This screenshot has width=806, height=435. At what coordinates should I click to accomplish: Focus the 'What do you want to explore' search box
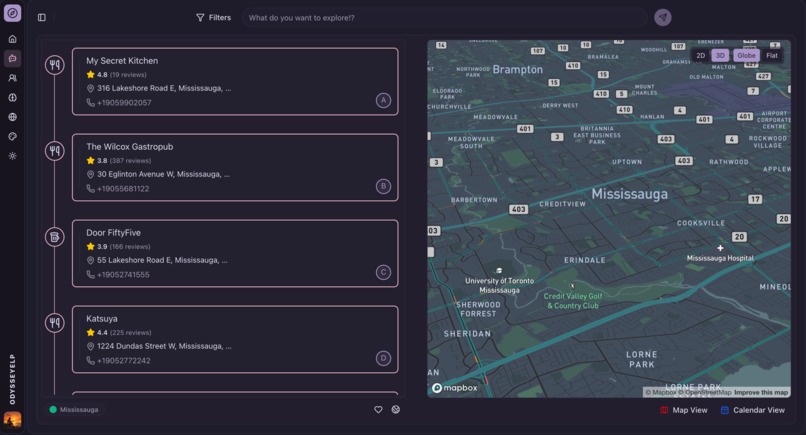point(444,17)
